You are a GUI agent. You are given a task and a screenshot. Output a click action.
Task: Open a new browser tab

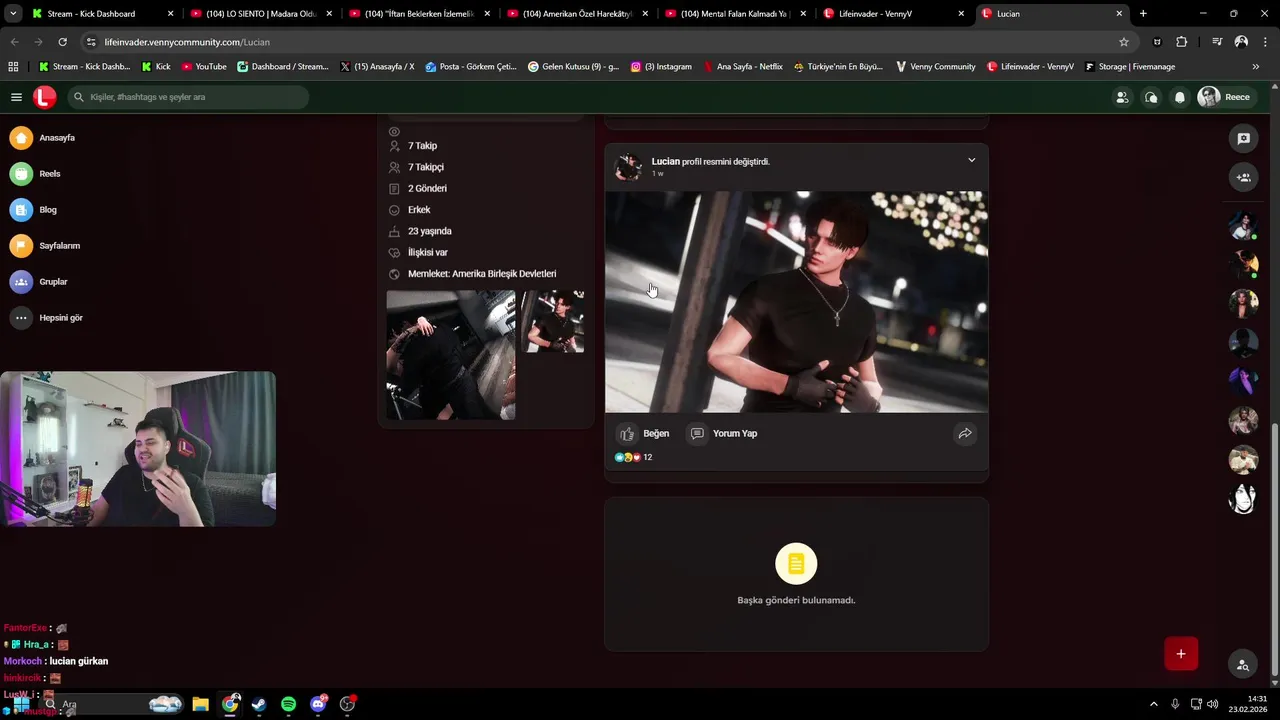(x=1143, y=14)
